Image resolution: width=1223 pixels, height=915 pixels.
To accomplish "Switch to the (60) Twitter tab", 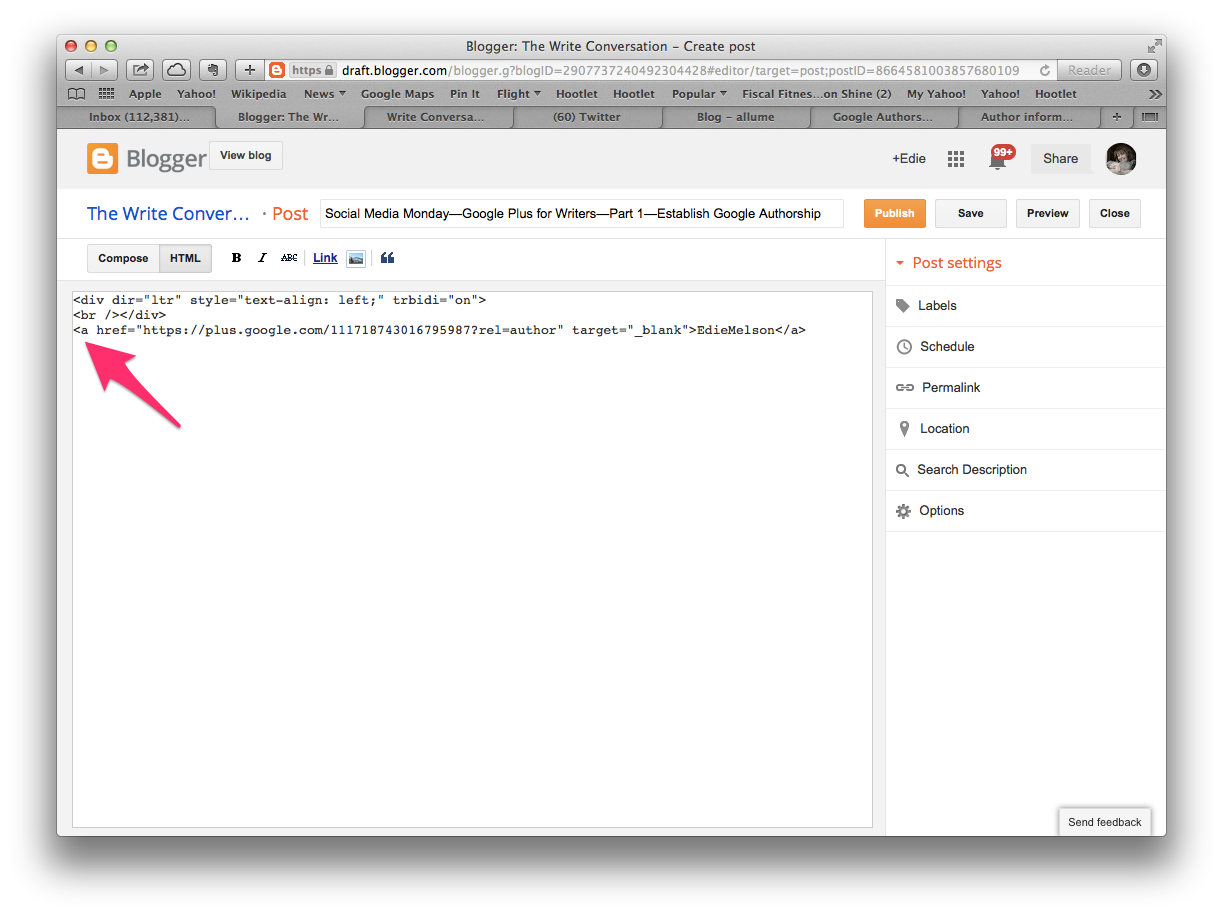I will (x=587, y=117).
